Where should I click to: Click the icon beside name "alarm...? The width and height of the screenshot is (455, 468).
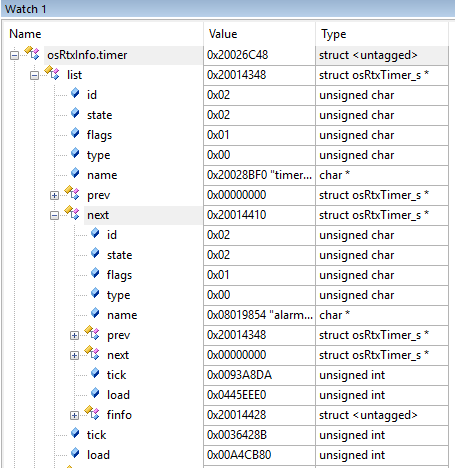(95, 313)
